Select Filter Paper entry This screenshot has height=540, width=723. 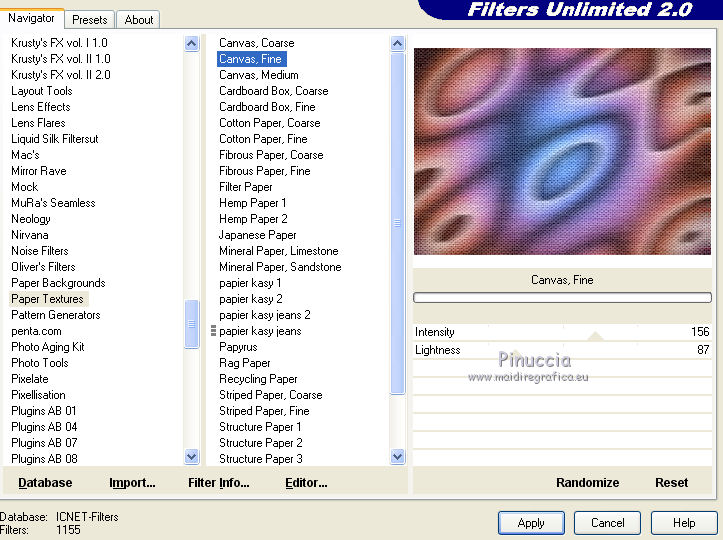click(245, 187)
